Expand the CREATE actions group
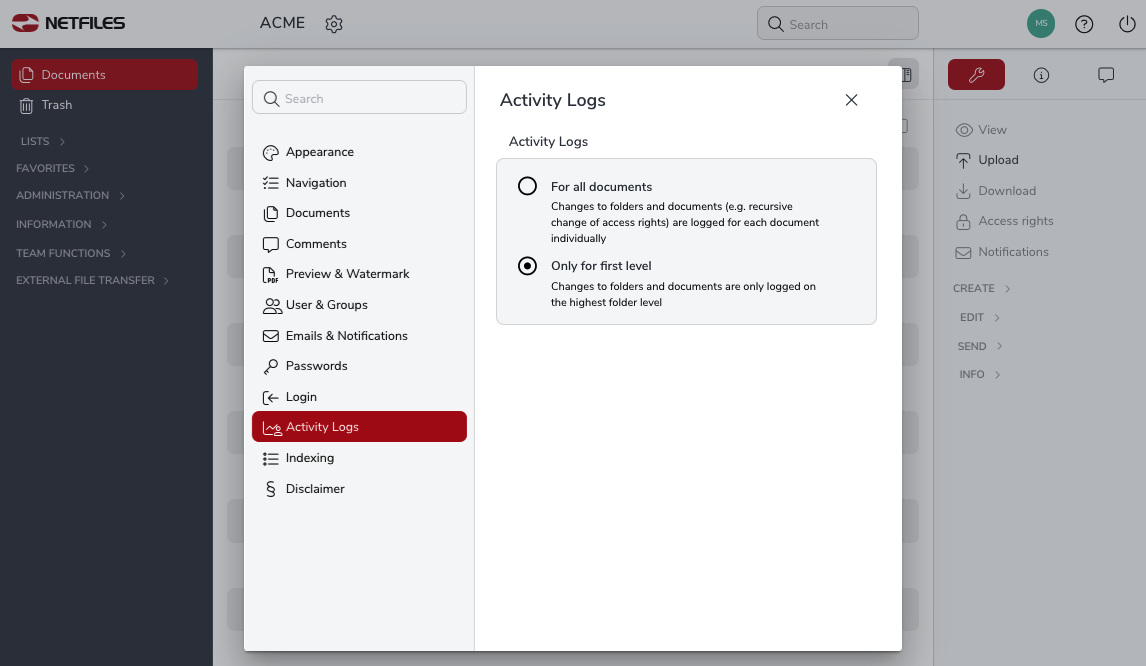Image resolution: width=1146 pixels, height=666 pixels. click(982, 288)
